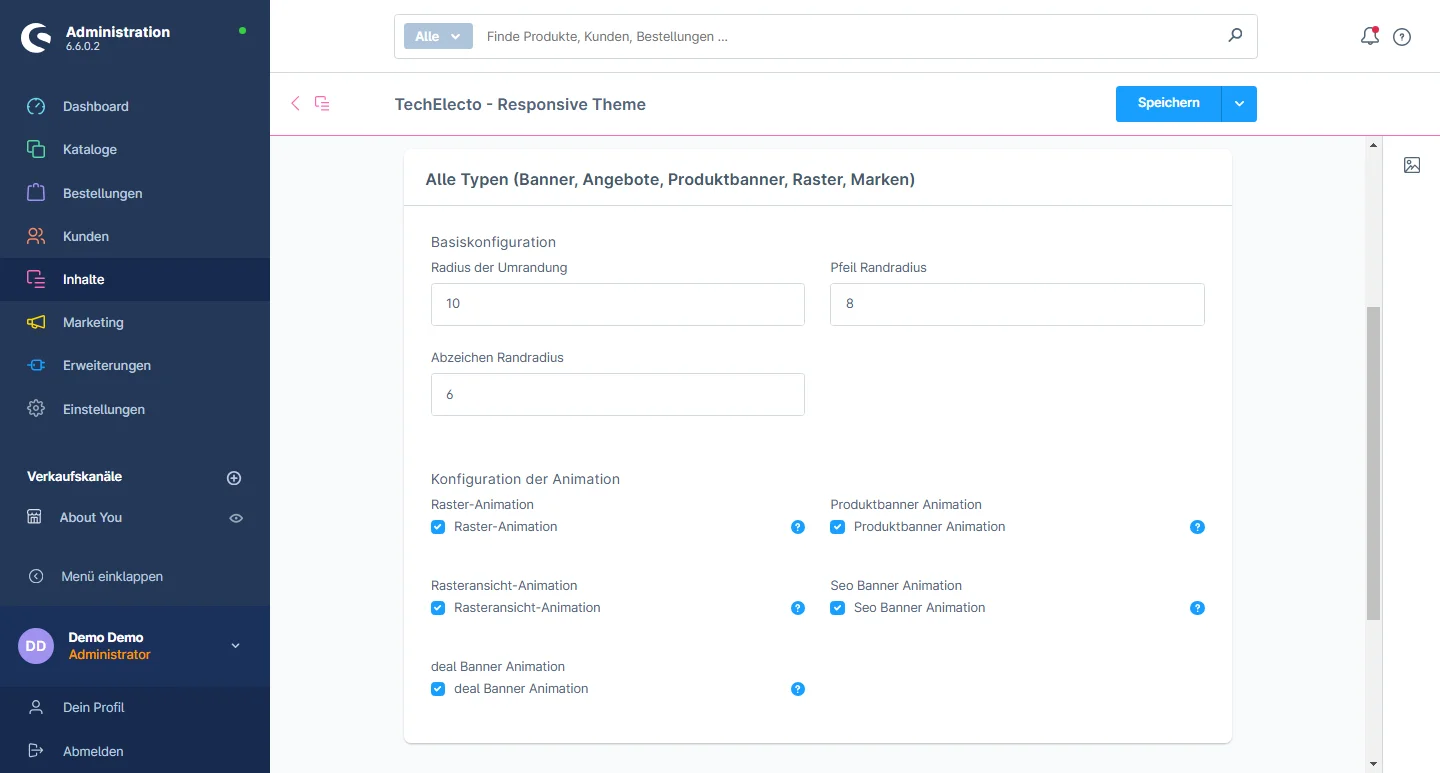
Task: Click the back arrow next to theme title
Action: point(295,103)
